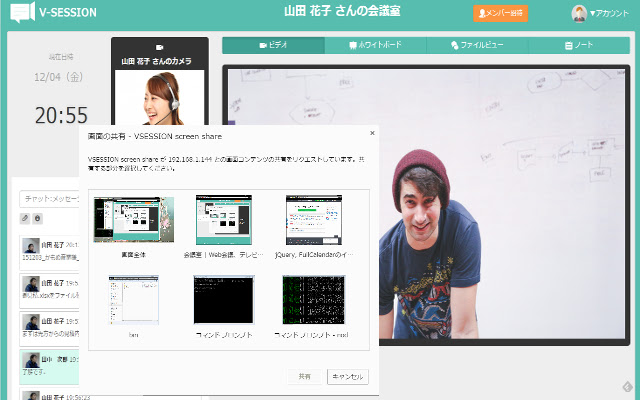Click avatar of the まずは先方からの chat message
The image size is (640, 400).
(31, 322)
